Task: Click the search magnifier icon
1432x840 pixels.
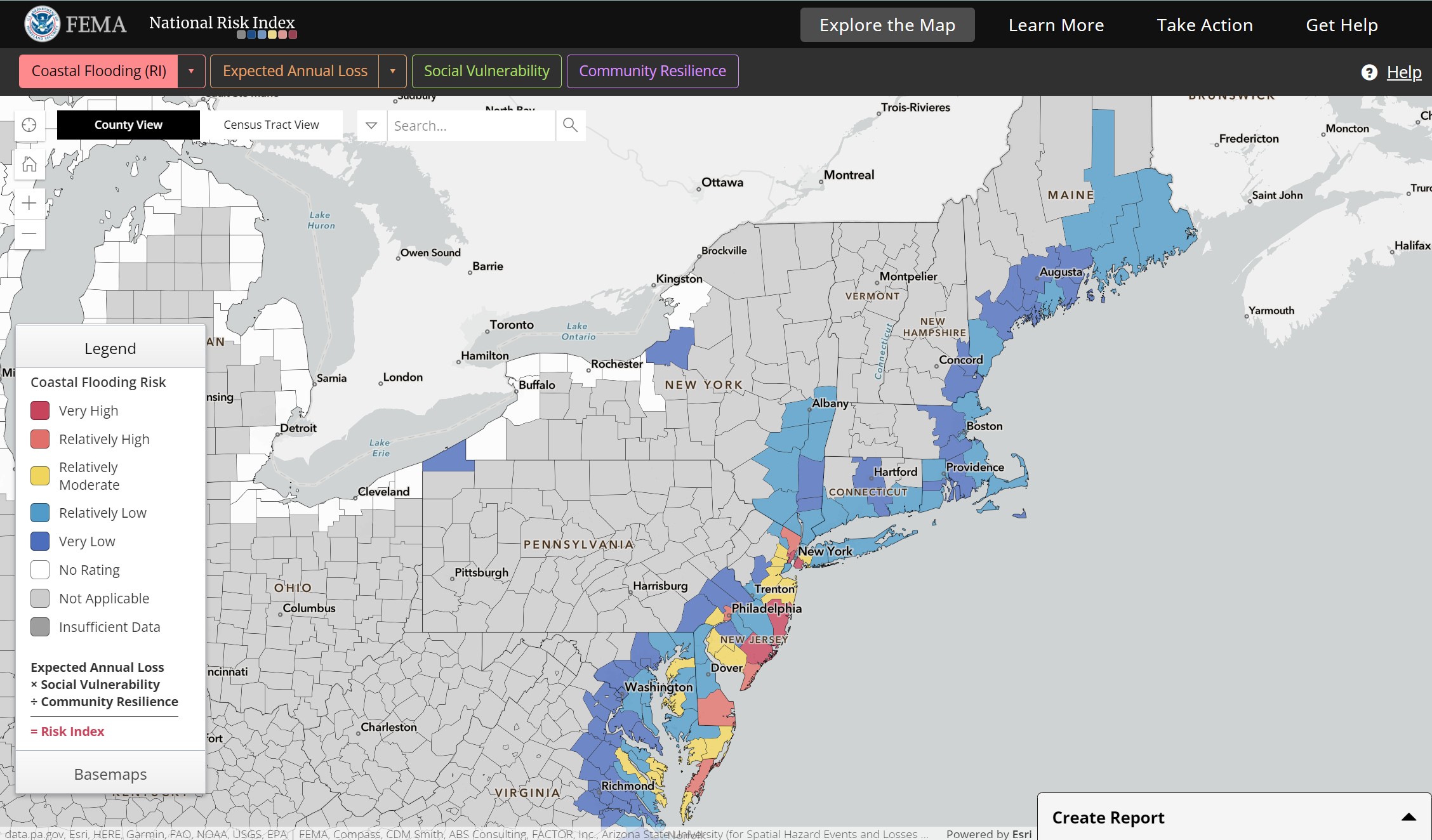Action: (x=570, y=125)
